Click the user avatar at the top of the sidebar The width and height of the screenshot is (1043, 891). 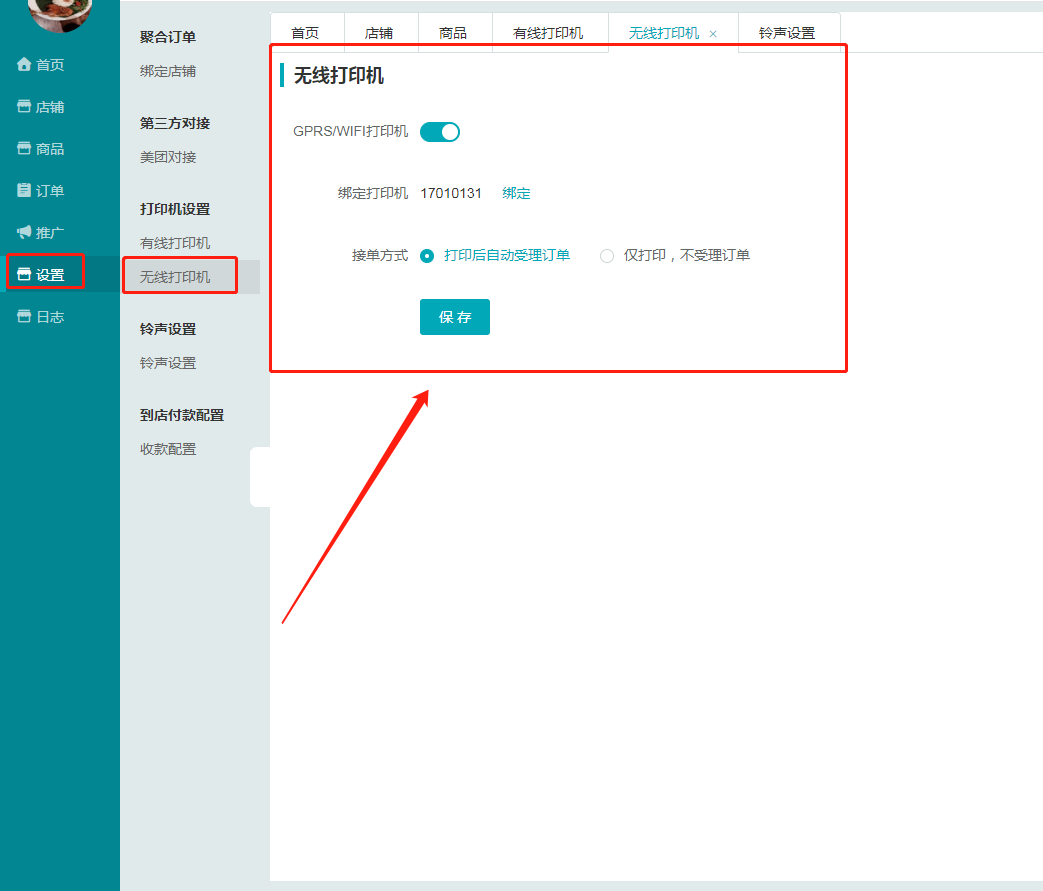(x=60, y=13)
